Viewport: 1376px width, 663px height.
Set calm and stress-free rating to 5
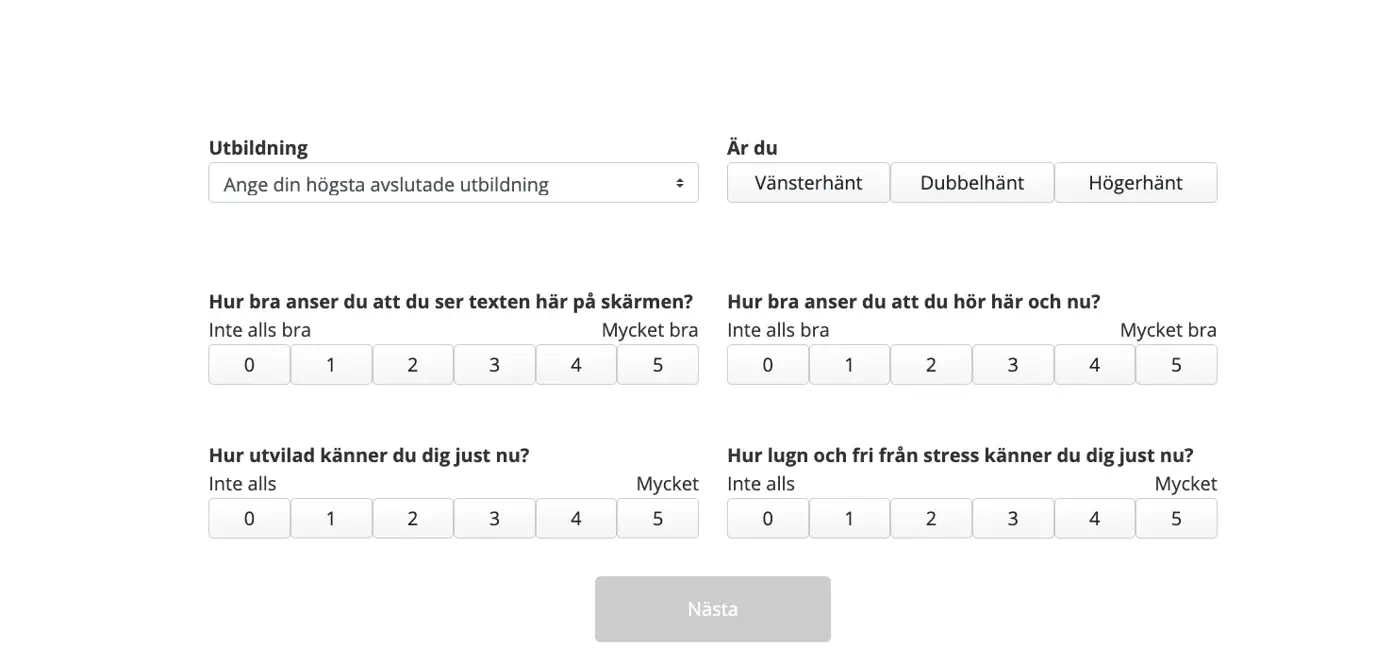point(1176,519)
